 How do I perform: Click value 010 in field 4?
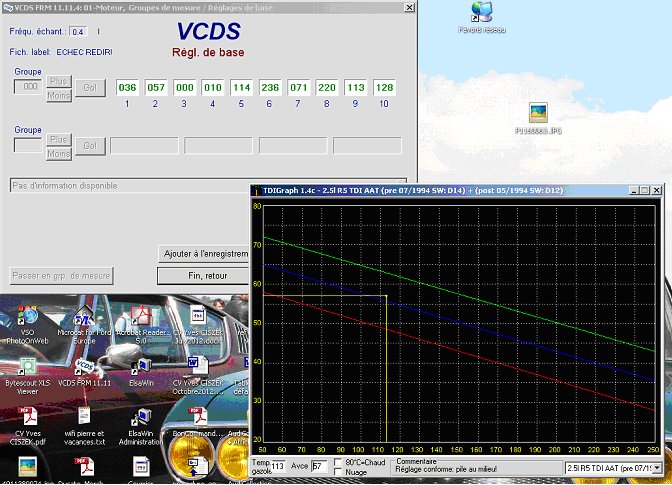[213, 88]
